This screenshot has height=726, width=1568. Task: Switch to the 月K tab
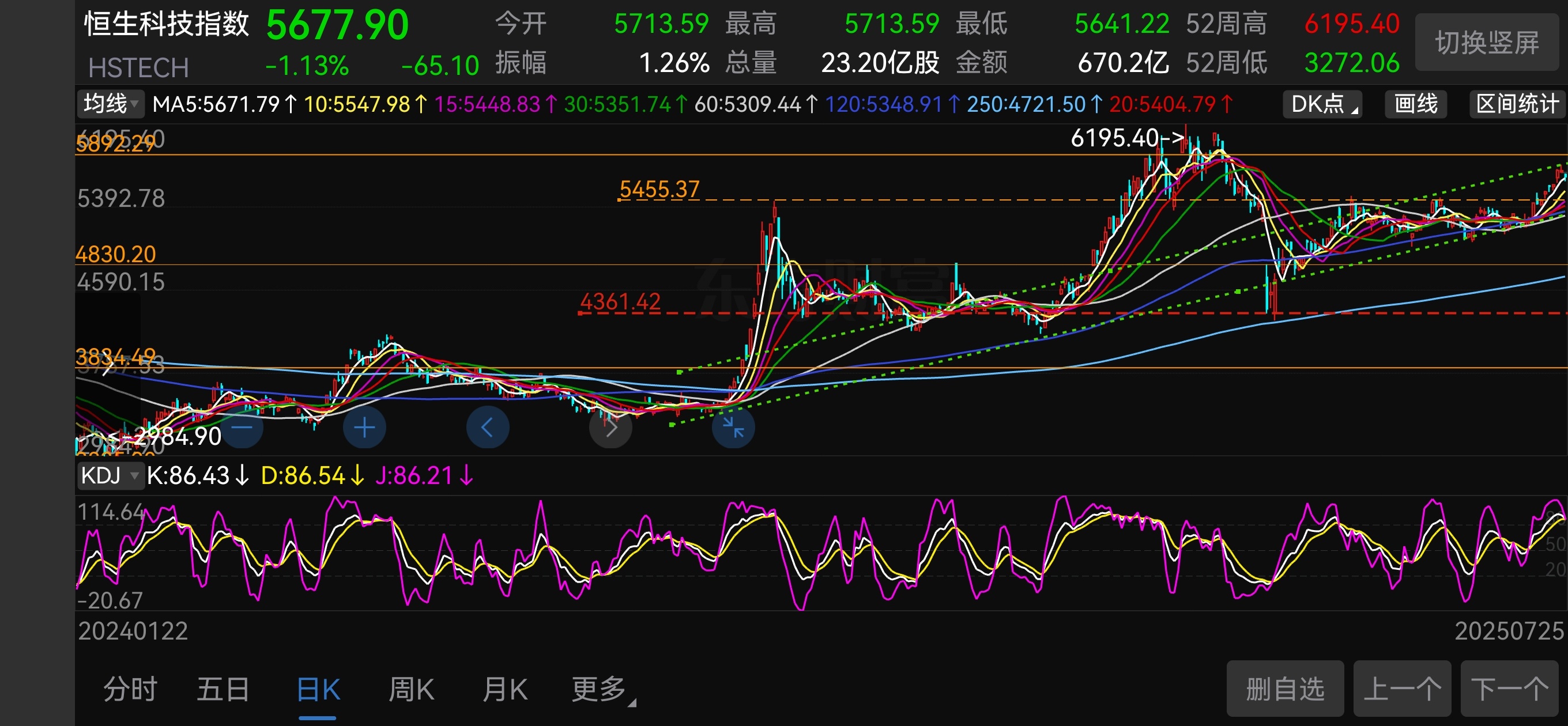click(504, 690)
